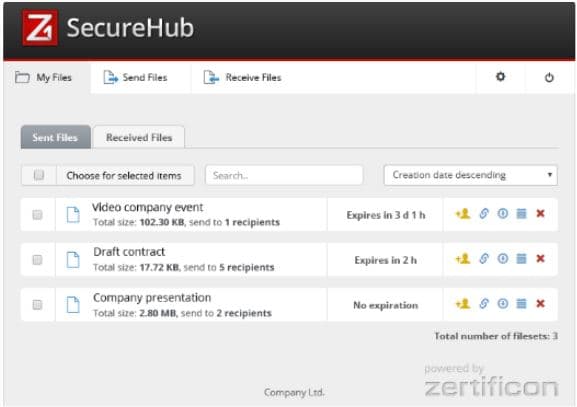The image size is (577, 407).
Task: Delete Company presentation with red X
Action: [x=540, y=304]
